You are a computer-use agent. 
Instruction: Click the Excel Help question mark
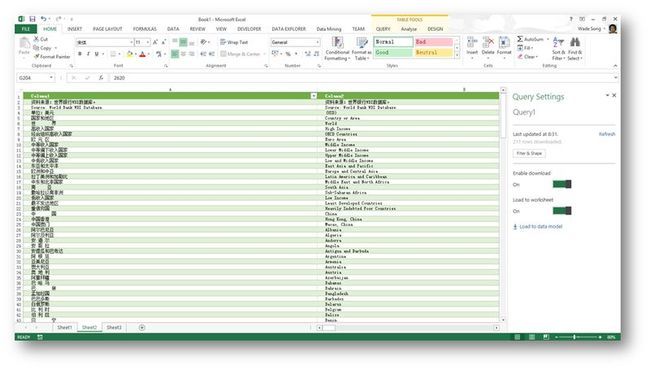point(571,19)
